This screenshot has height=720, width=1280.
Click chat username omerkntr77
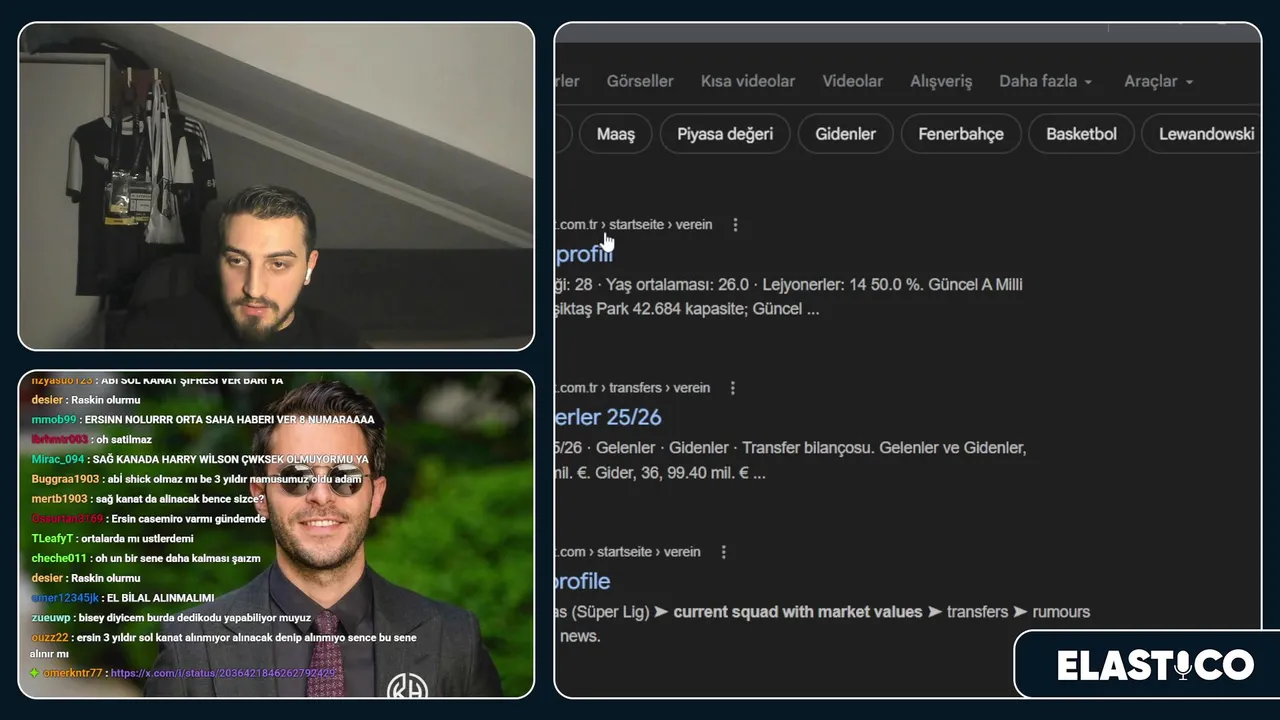pos(73,673)
